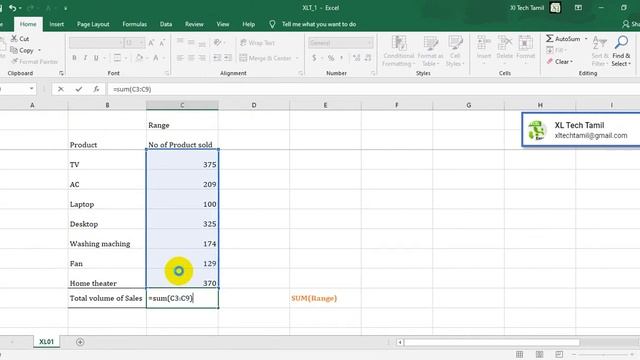Apply Percent Style format
This screenshot has height=360, width=640.
click(x=331, y=58)
